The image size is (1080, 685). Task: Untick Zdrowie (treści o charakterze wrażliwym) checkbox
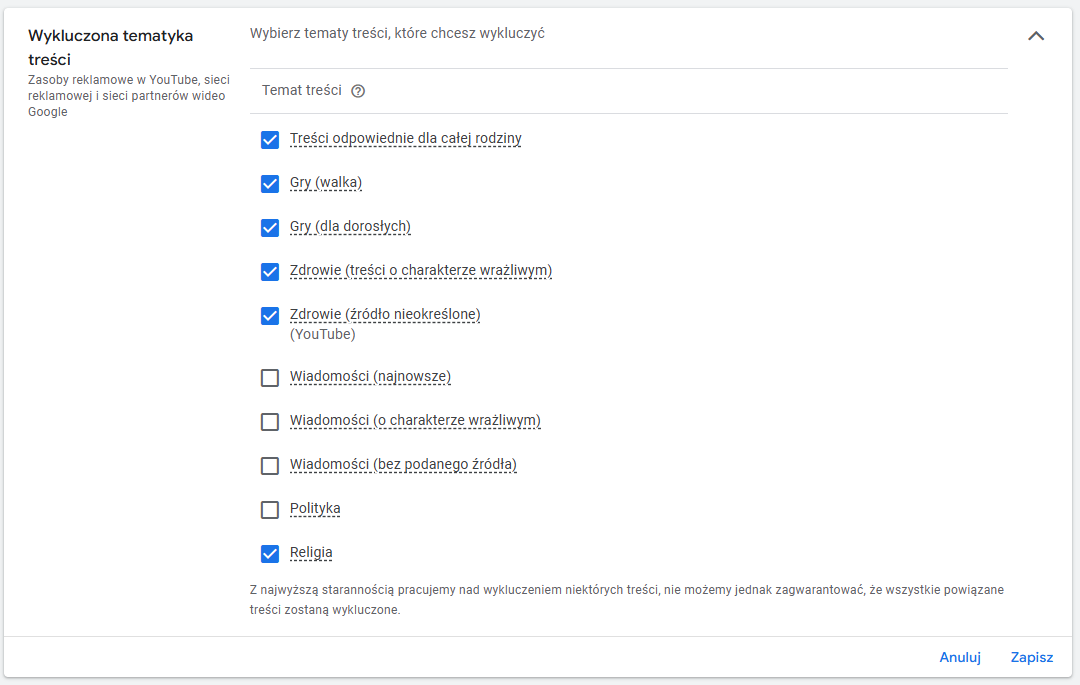point(270,272)
